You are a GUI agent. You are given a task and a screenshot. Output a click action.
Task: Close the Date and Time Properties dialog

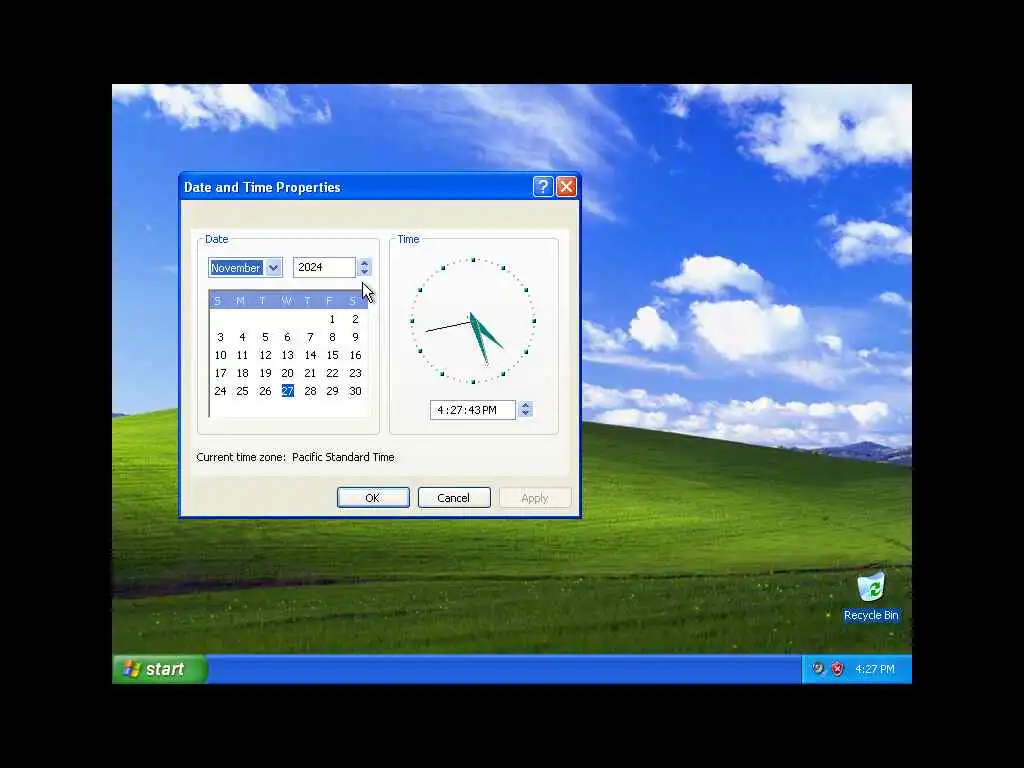566,187
